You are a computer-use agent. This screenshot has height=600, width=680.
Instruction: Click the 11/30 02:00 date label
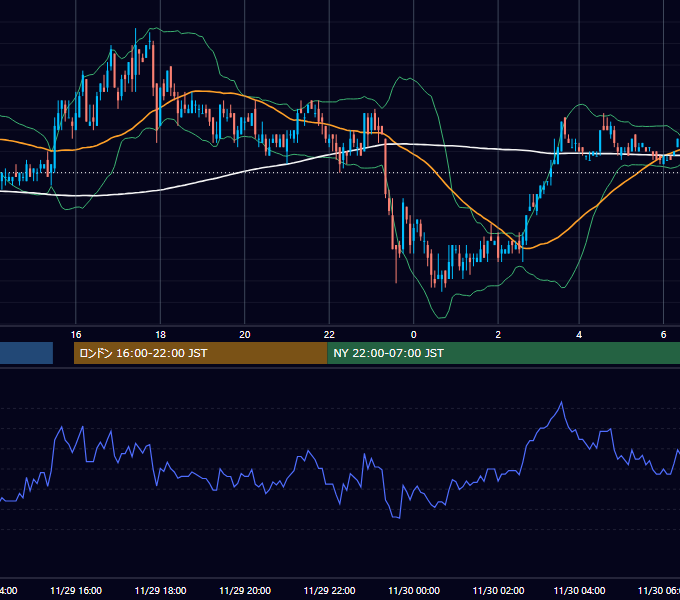pyautogui.click(x=498, y=590)
